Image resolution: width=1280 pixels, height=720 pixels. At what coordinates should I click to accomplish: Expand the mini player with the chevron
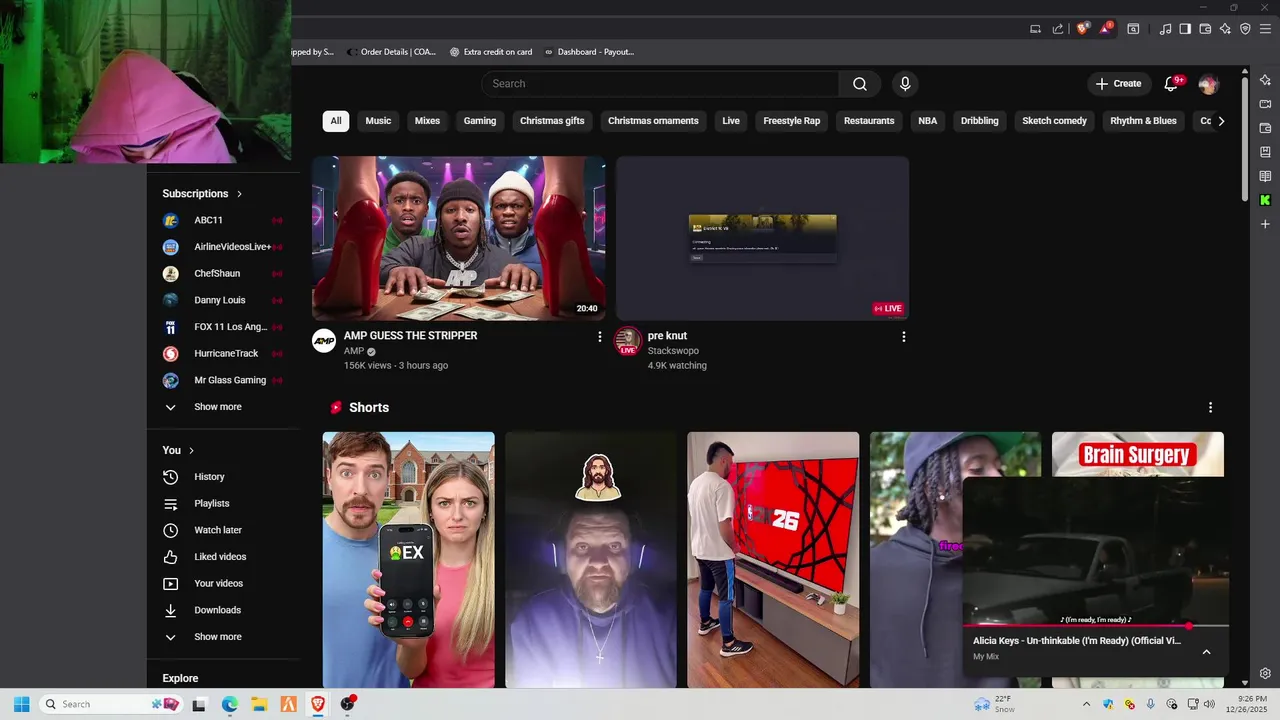(1206, 652)
